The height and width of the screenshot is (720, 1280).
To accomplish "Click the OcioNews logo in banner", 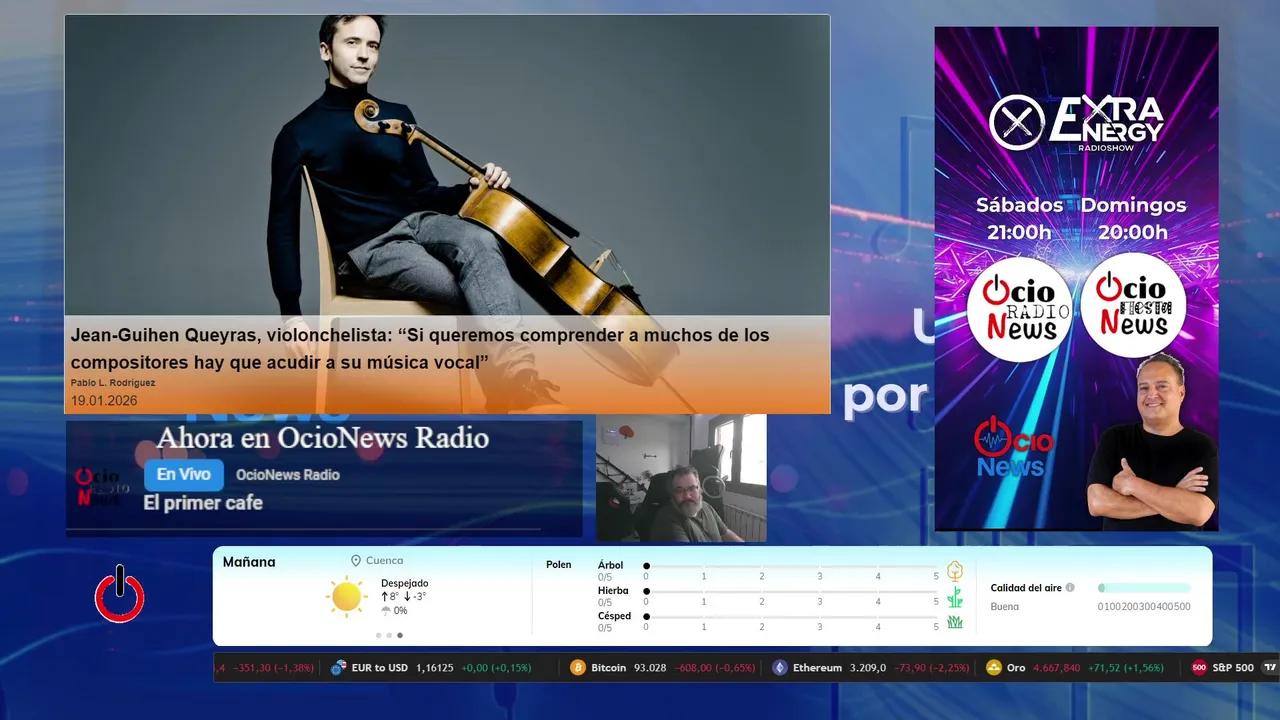I will (x=1012, y=447).
